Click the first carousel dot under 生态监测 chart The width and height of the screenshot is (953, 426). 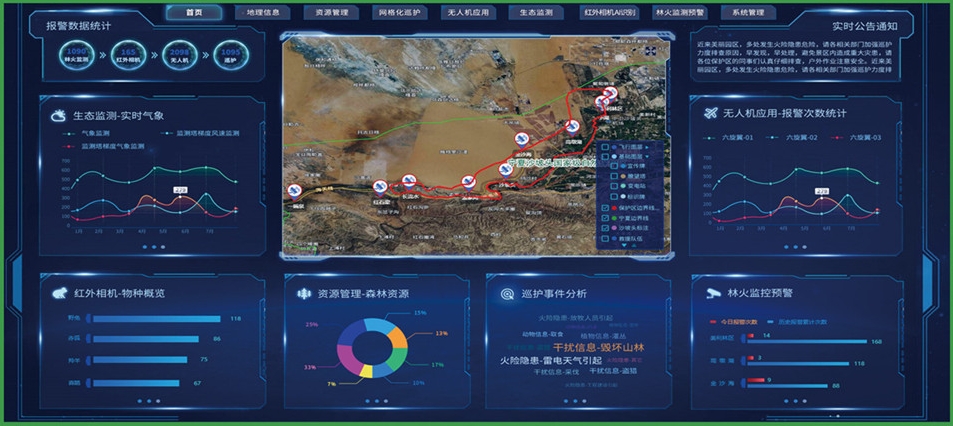click(x=144, y=247)
